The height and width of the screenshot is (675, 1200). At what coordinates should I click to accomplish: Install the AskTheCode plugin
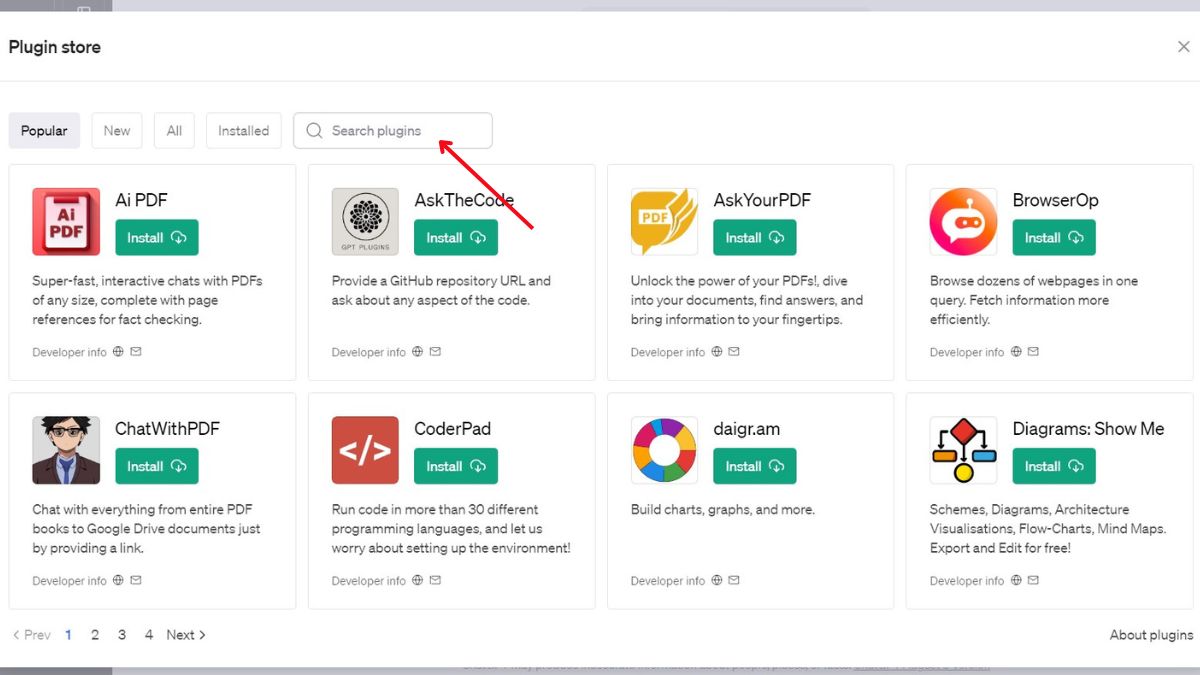[x=456, y=238]
